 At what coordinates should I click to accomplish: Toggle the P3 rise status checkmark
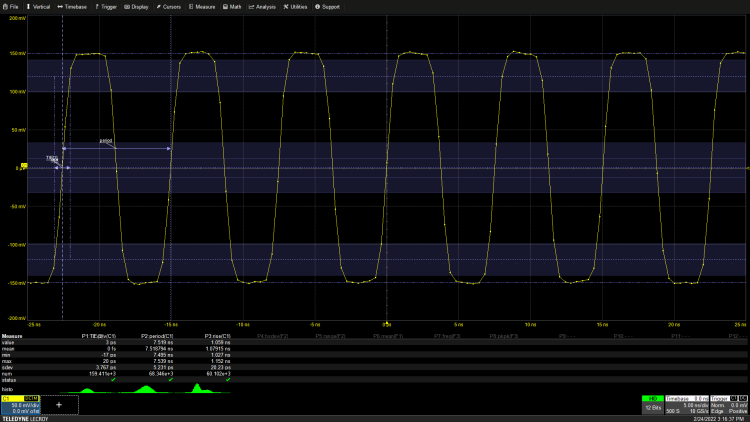tap(228, 379)
